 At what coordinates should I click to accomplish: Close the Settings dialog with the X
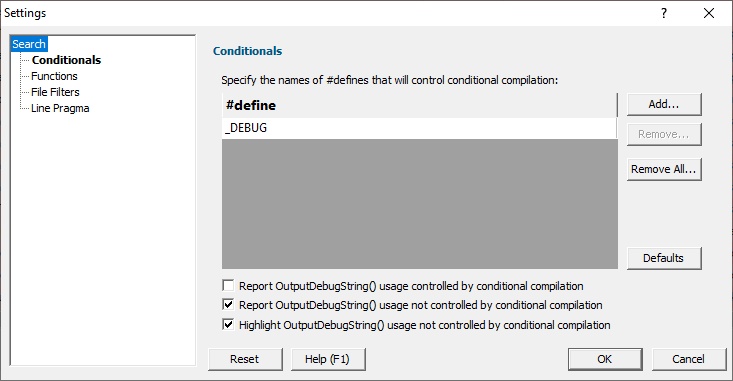709,13
